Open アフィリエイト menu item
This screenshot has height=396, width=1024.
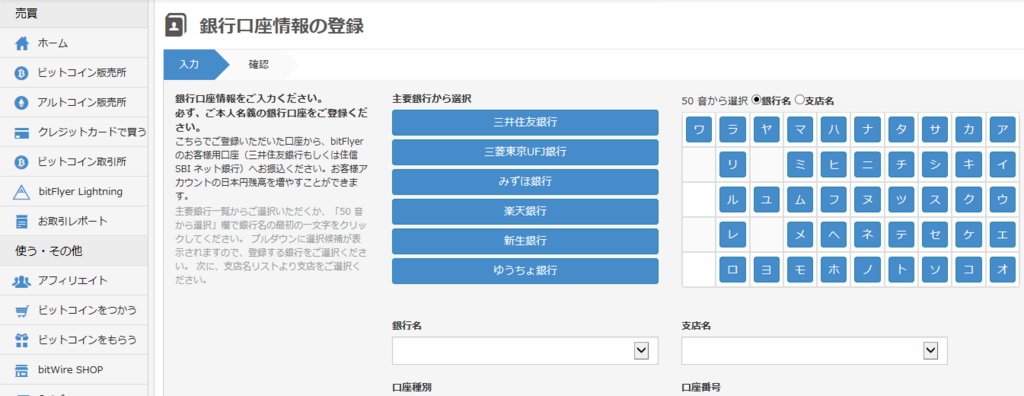[x=74, y=281]
